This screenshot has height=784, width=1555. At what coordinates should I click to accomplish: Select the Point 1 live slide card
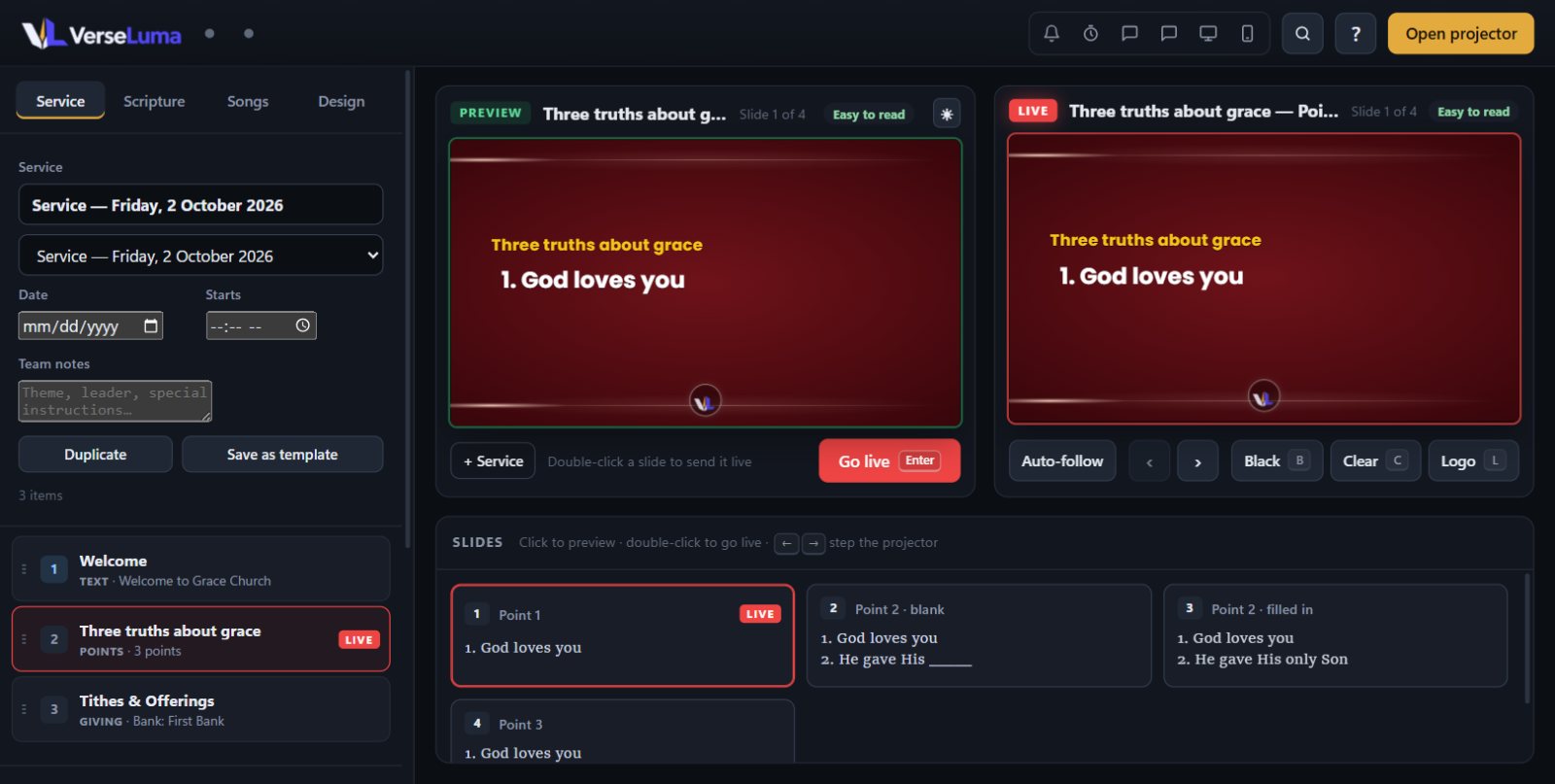[x=622, y=635]
